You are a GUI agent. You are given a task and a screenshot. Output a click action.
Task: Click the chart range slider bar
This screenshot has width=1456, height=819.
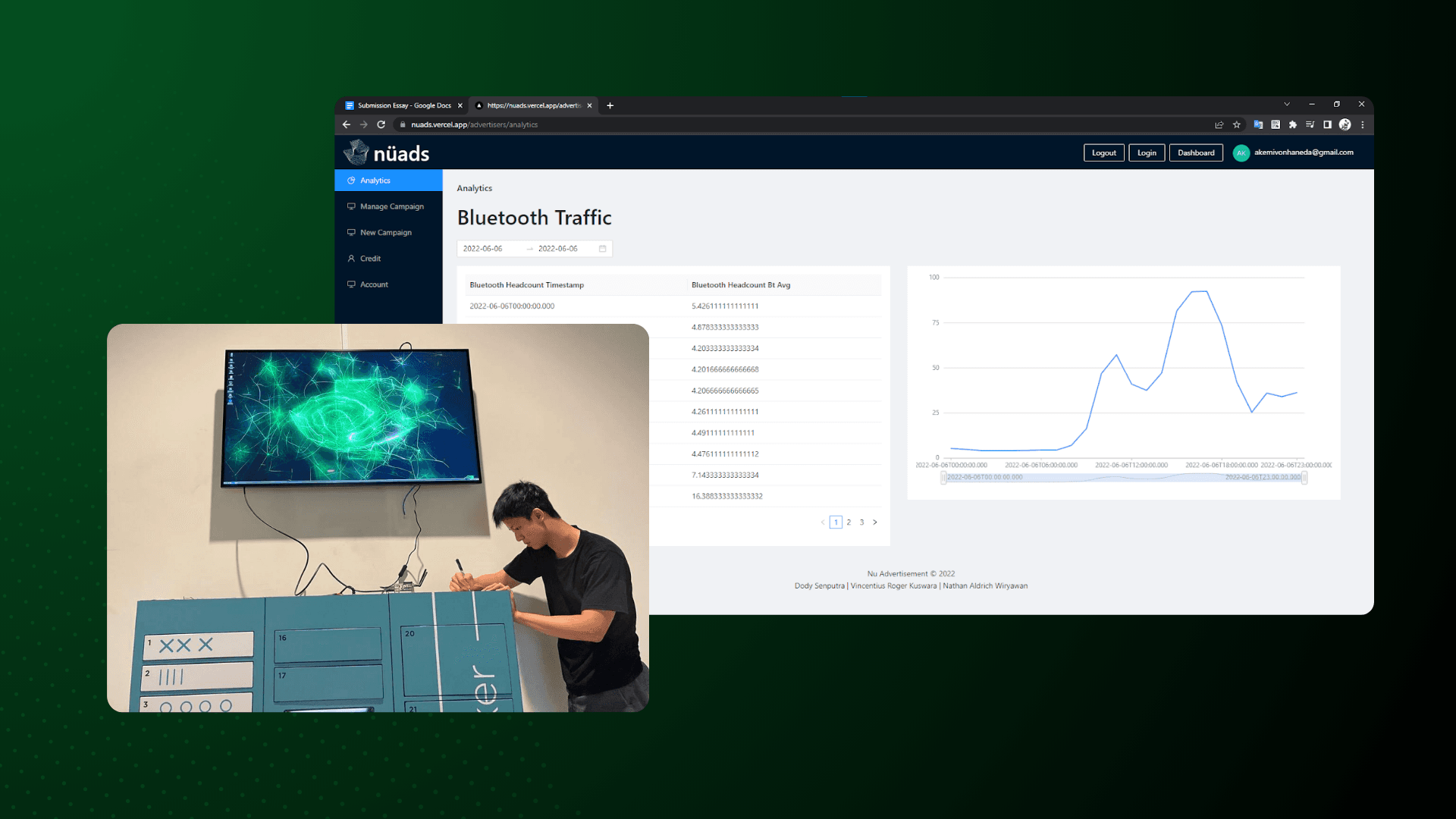(x=1123, y=478)
